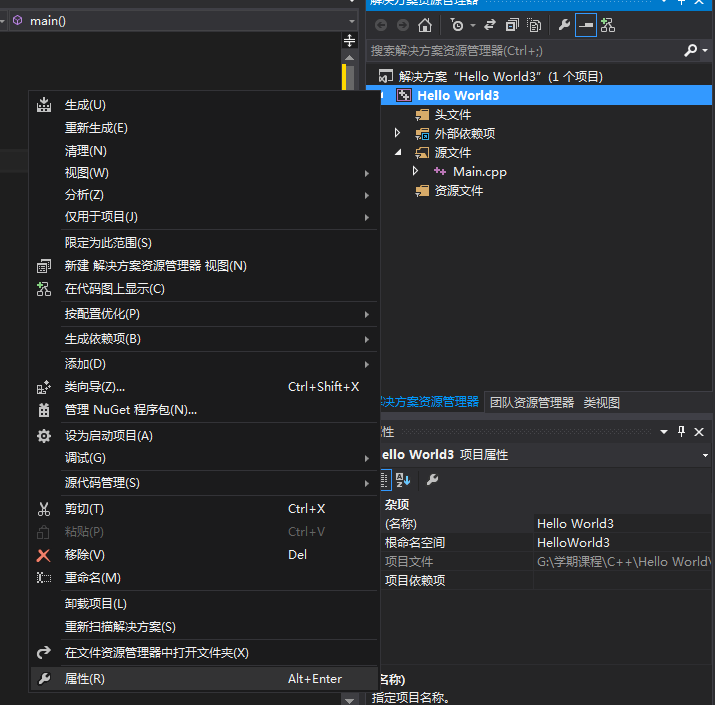Select the 项目依赖项 property row
Screen dimensions: 715x705
pyautogui.click(x=545, y=581)
